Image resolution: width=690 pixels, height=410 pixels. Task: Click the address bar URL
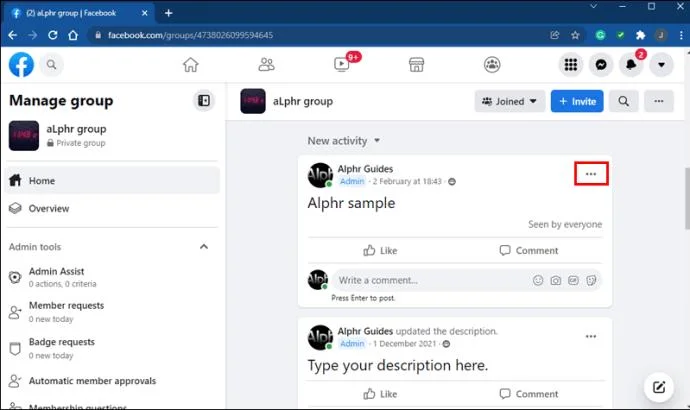[x=190, y=35]
